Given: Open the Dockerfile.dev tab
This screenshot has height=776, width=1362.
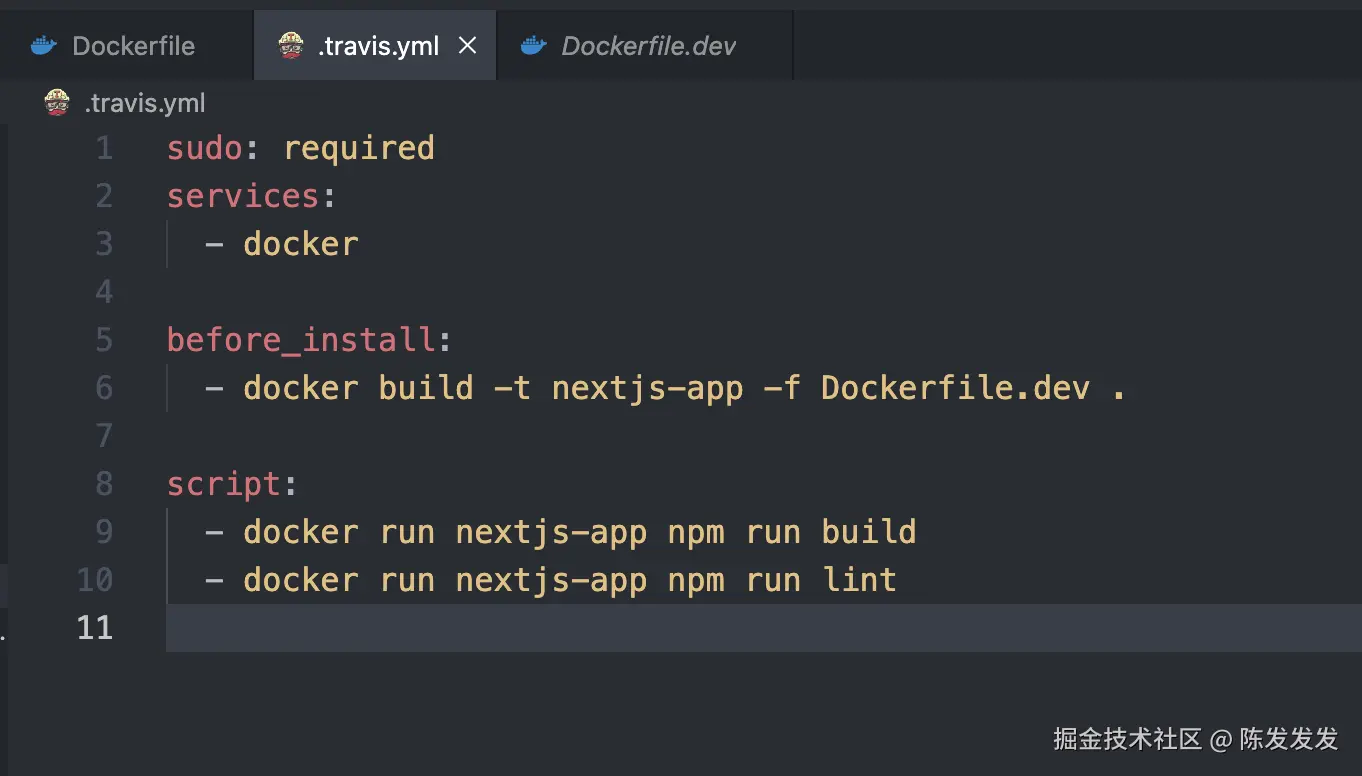Looking at the screenshot, I should pos(648,46).
